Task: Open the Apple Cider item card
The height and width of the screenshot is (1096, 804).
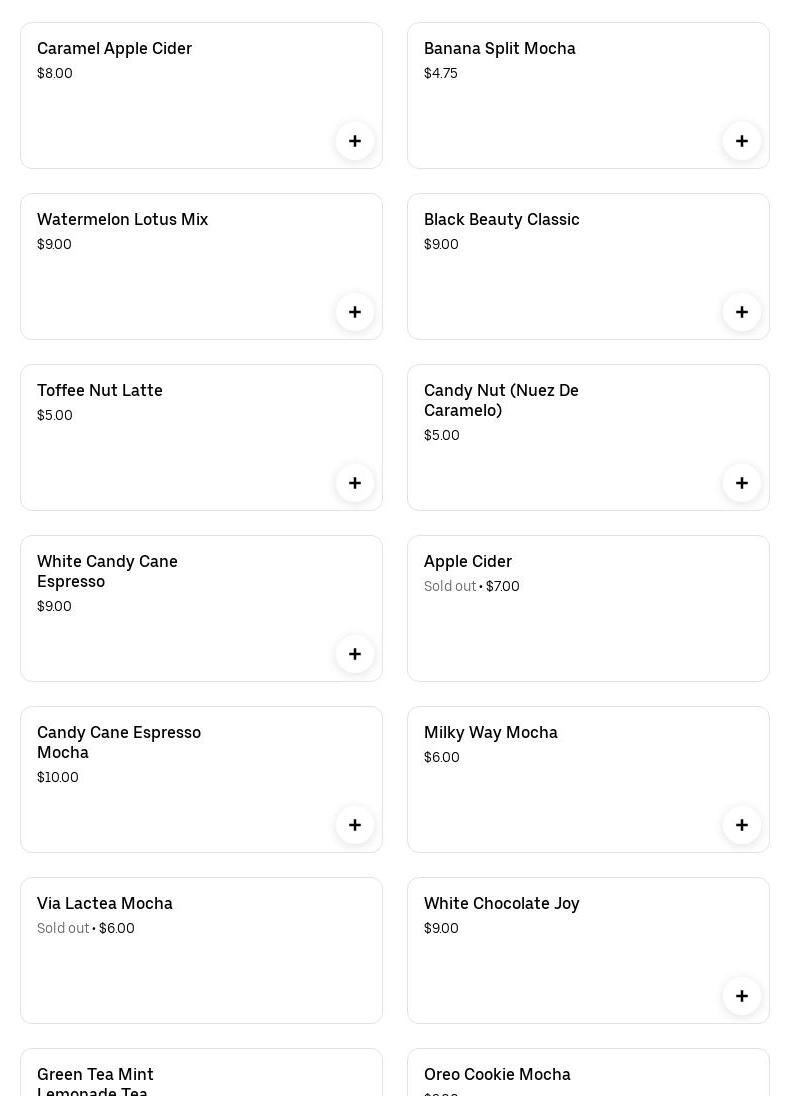Action: tap(588, 608)
